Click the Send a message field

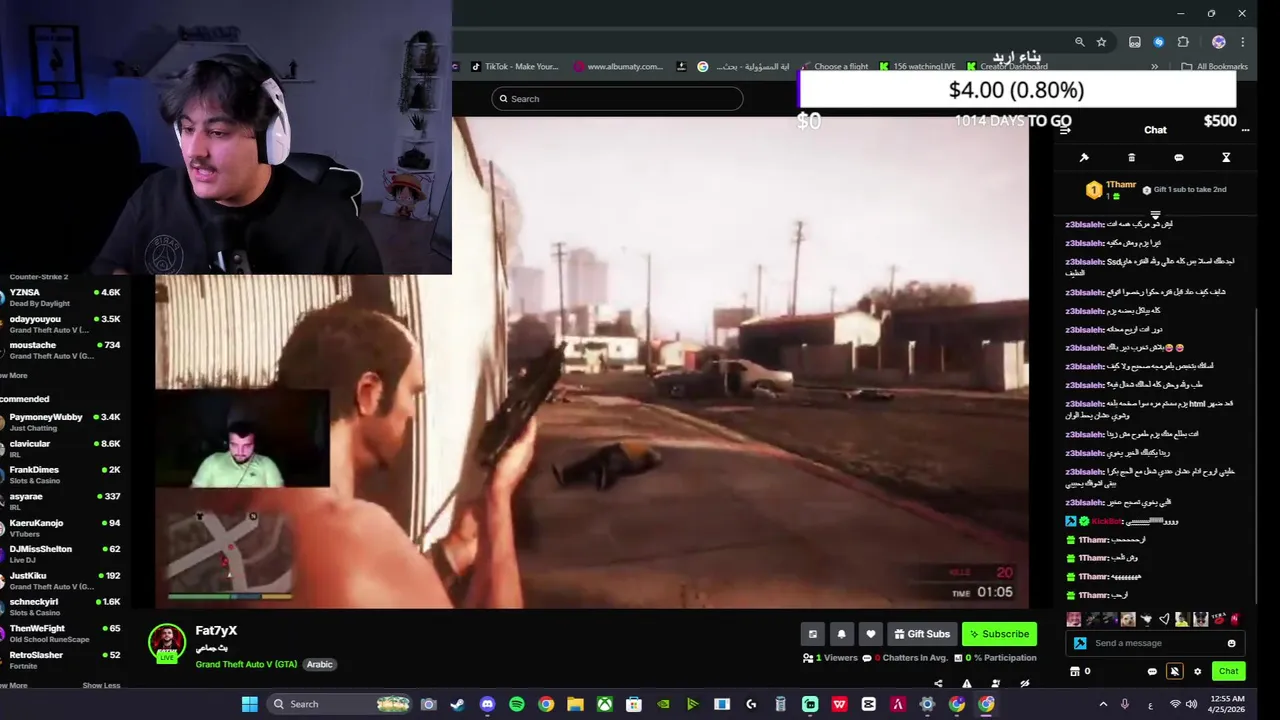[x=1155, y=644]
